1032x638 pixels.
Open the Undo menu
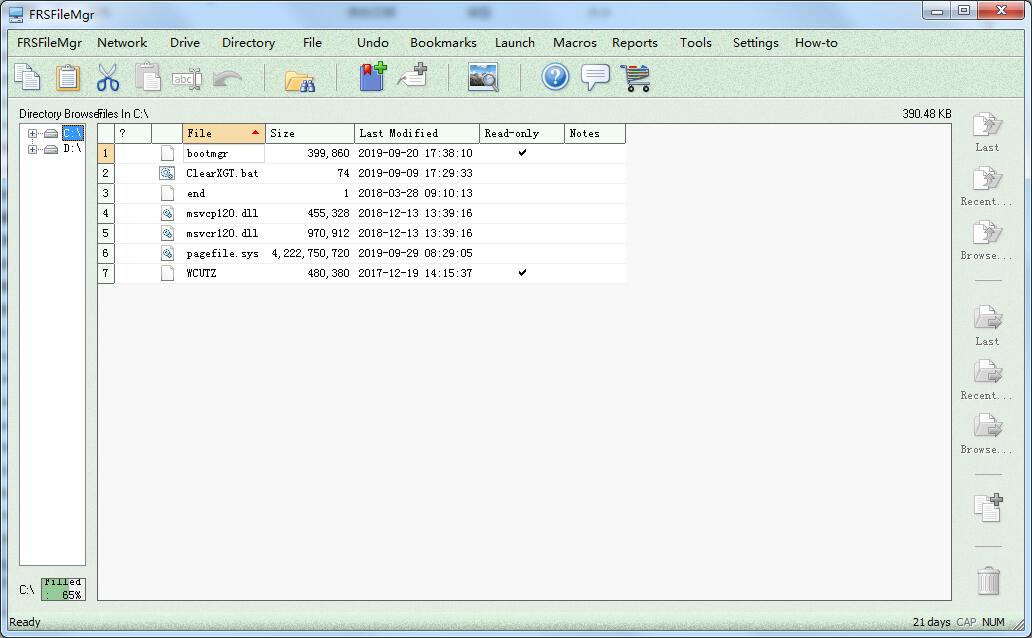pyautogui.click(x=373, y=43)
